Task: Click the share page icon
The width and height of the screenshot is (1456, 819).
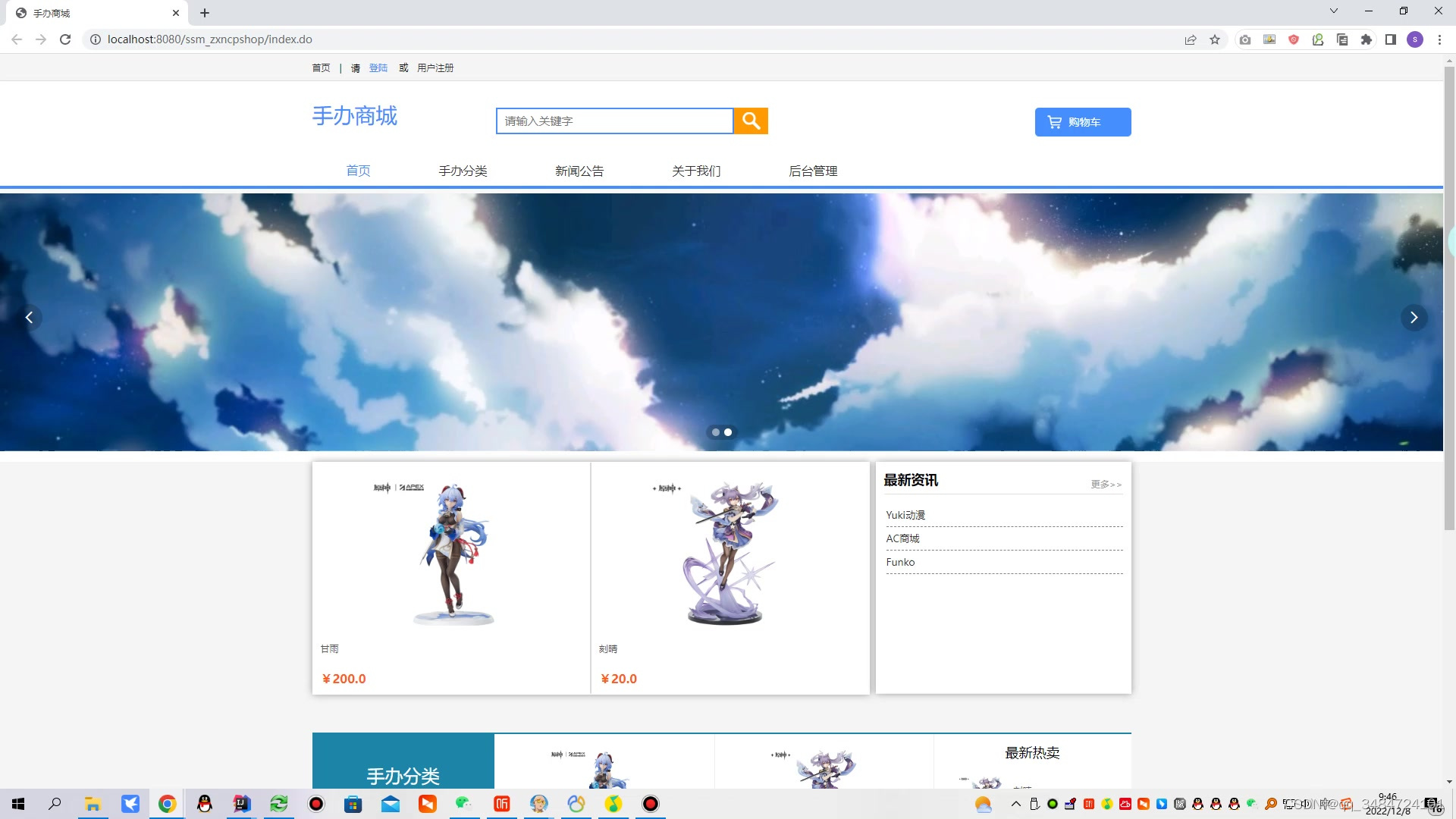Action: (x=1191, y=39)
